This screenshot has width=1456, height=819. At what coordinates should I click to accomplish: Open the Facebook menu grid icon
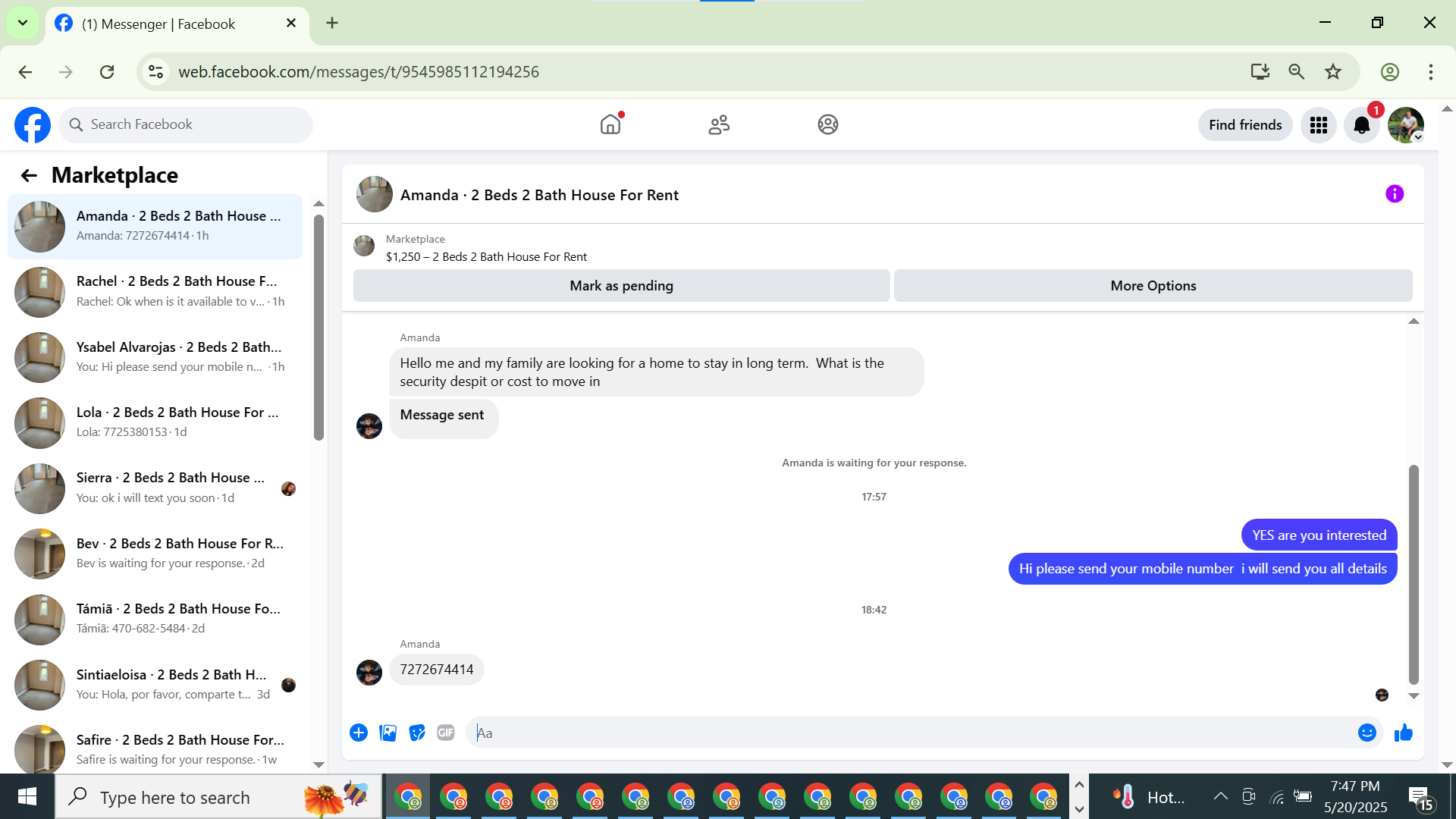click(x=1318, y=125)
